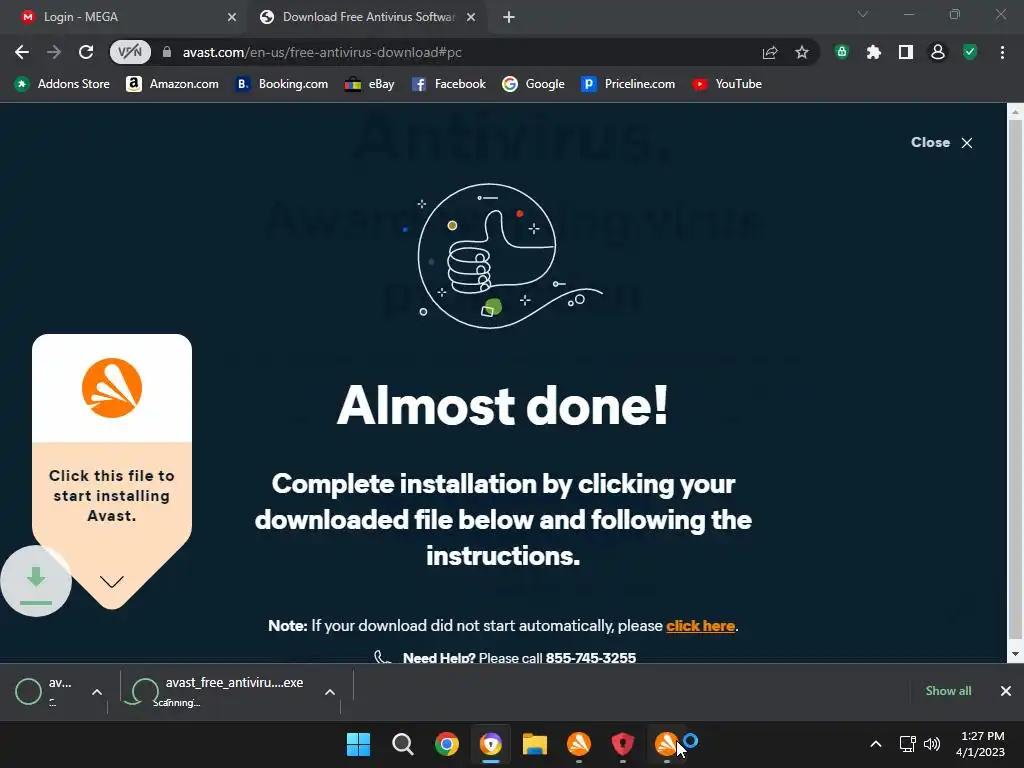
Task: Click Show all downloads
Action: click(948, 691)
